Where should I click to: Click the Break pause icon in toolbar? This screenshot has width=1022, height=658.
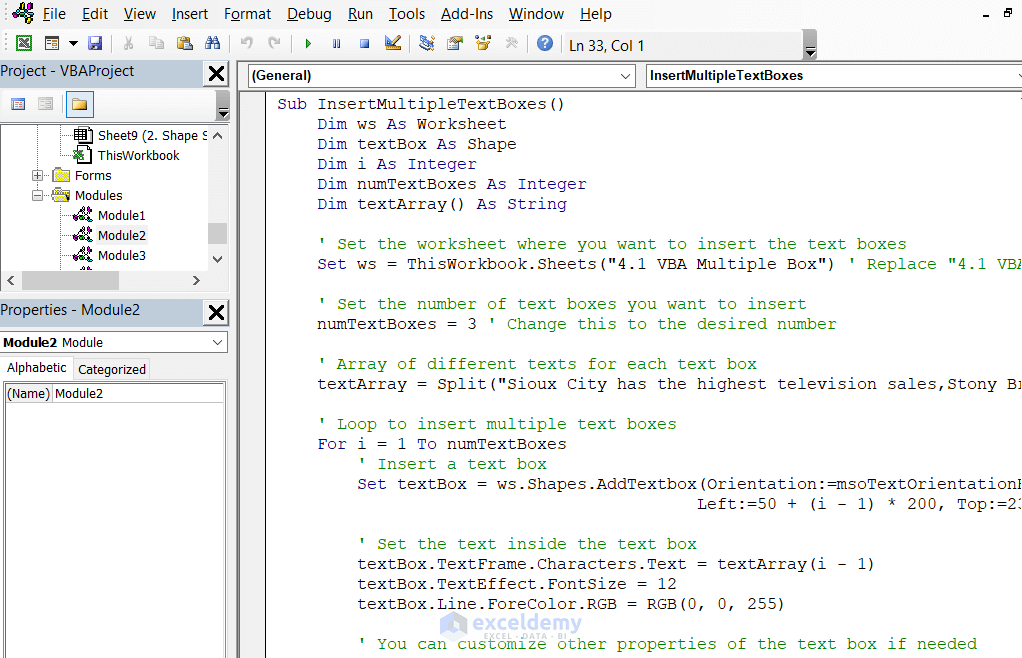click(336, 44)
